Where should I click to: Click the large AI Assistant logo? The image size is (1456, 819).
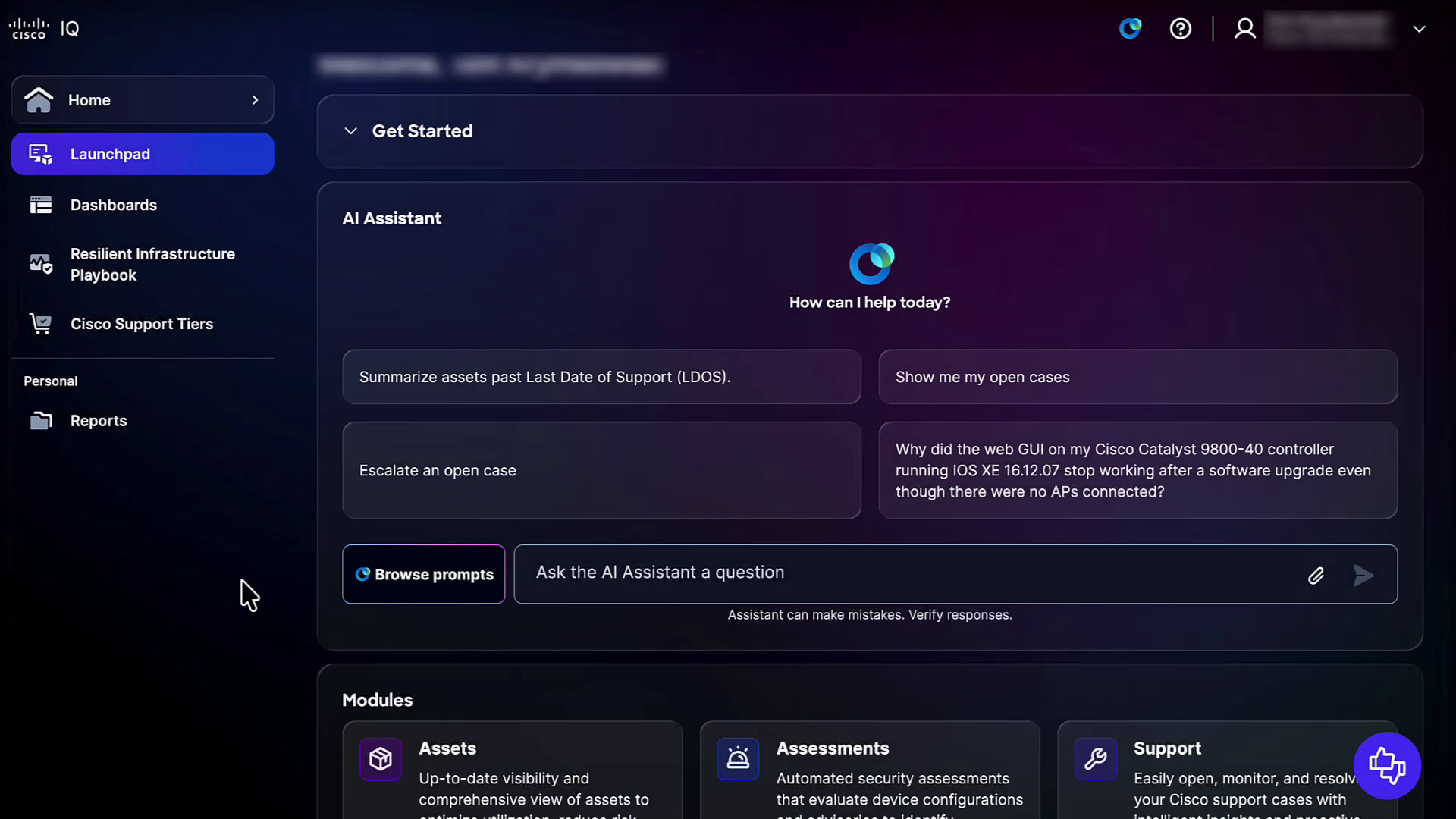point(871,264)
